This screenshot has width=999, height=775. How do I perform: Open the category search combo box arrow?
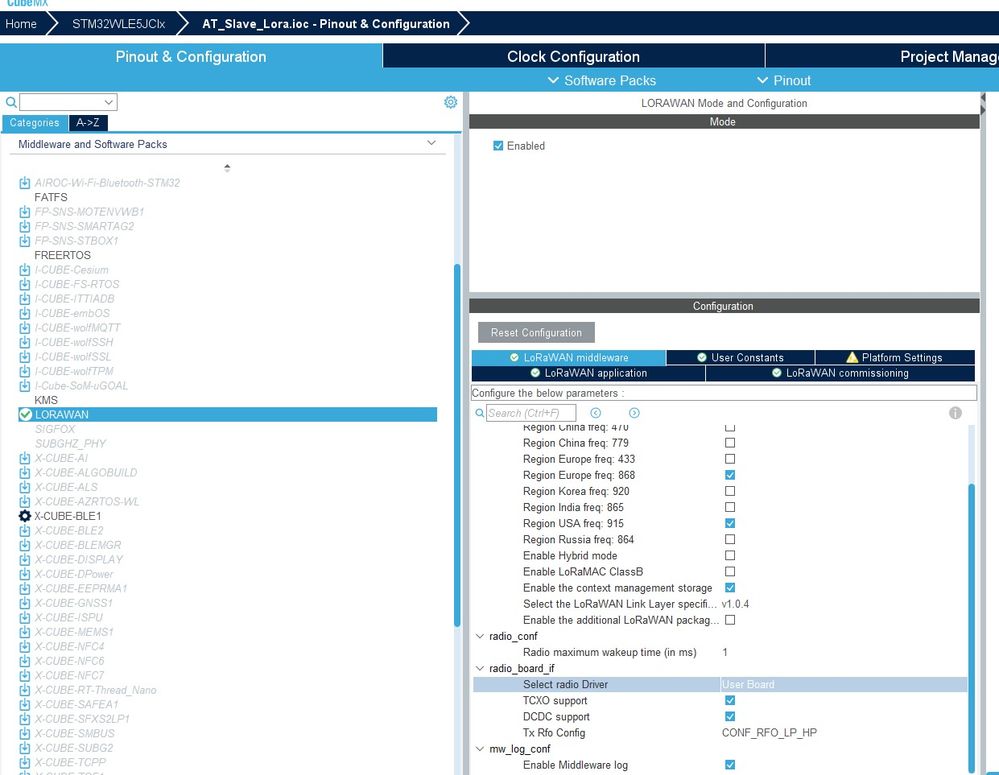[x=109, y=102]
